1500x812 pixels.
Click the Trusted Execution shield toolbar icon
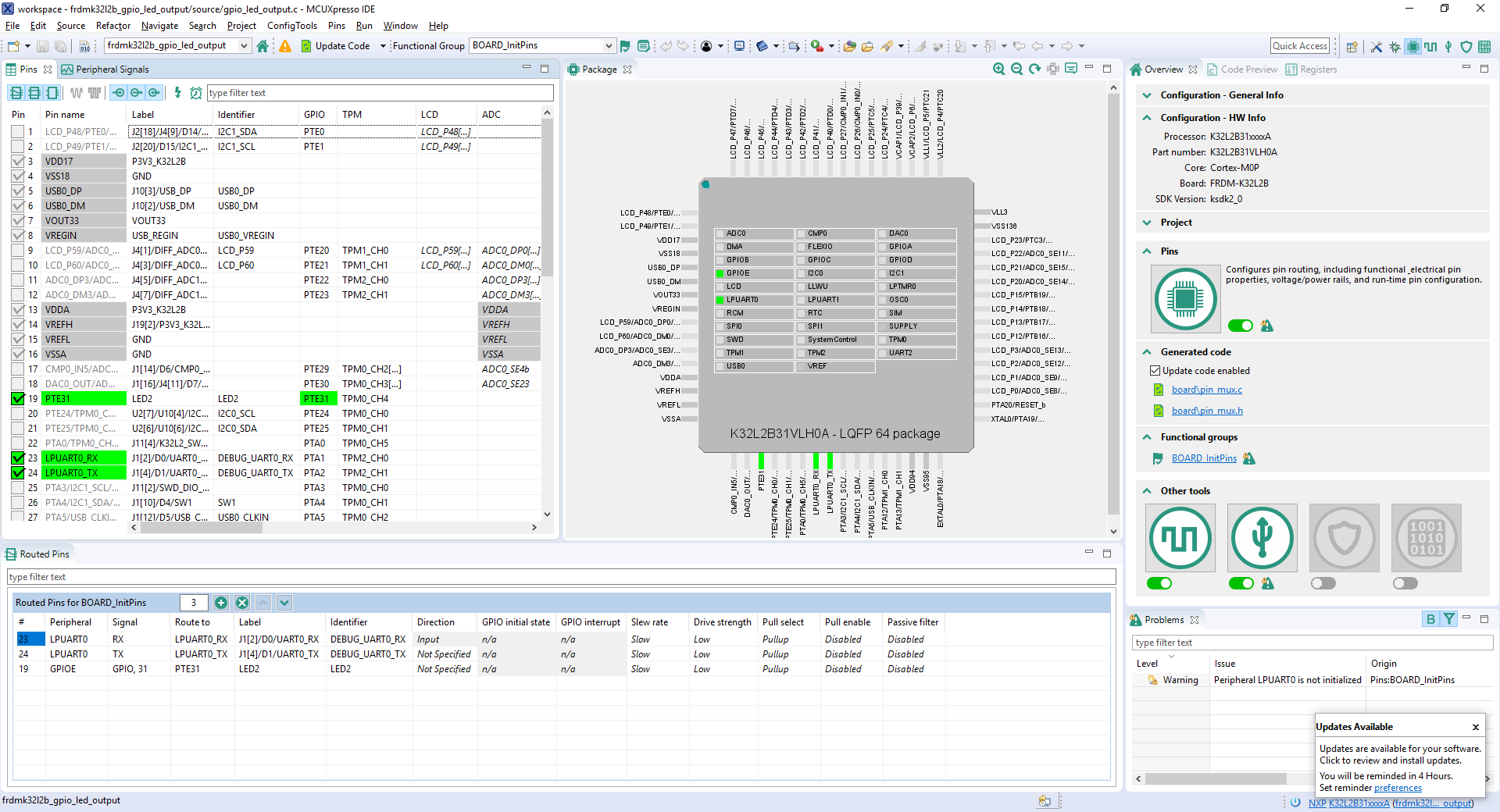[1466, 47]
